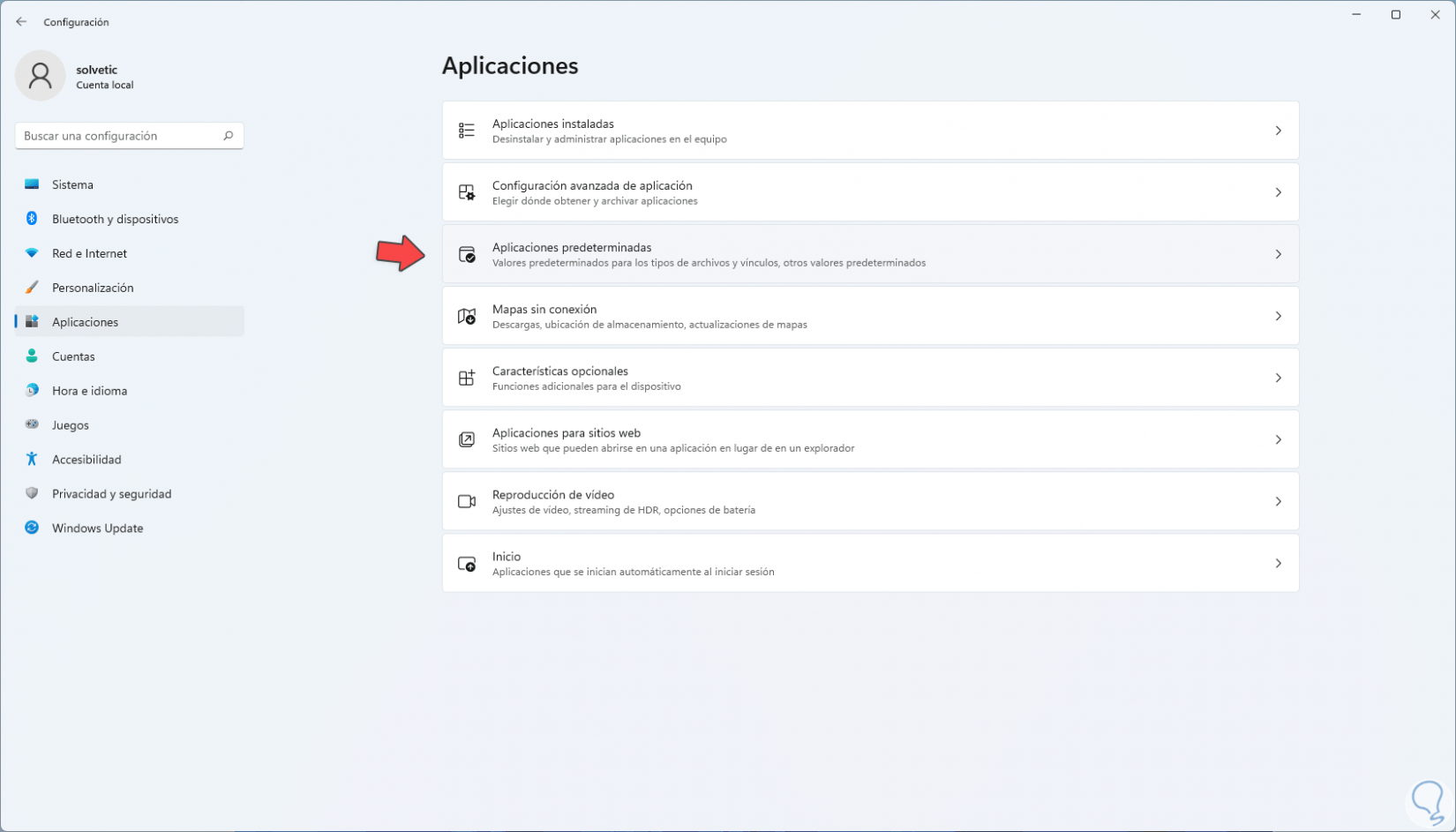
Task: Click the Buscar una configuración search field
Action: (x=119, y=136)
